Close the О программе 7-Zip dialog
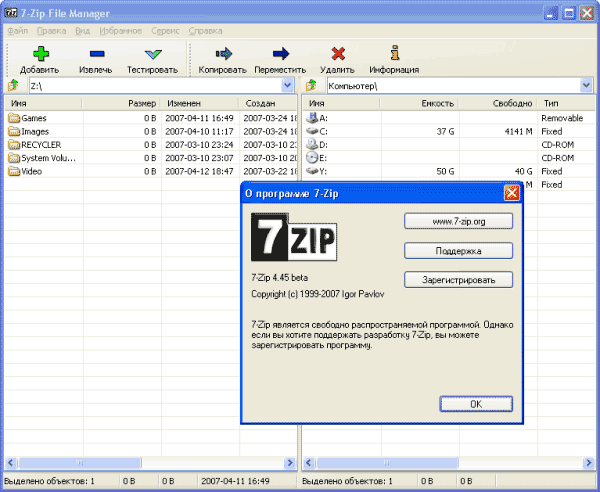Image resolution: width=600 pixels, height=492 pixels. pos(512,193)
